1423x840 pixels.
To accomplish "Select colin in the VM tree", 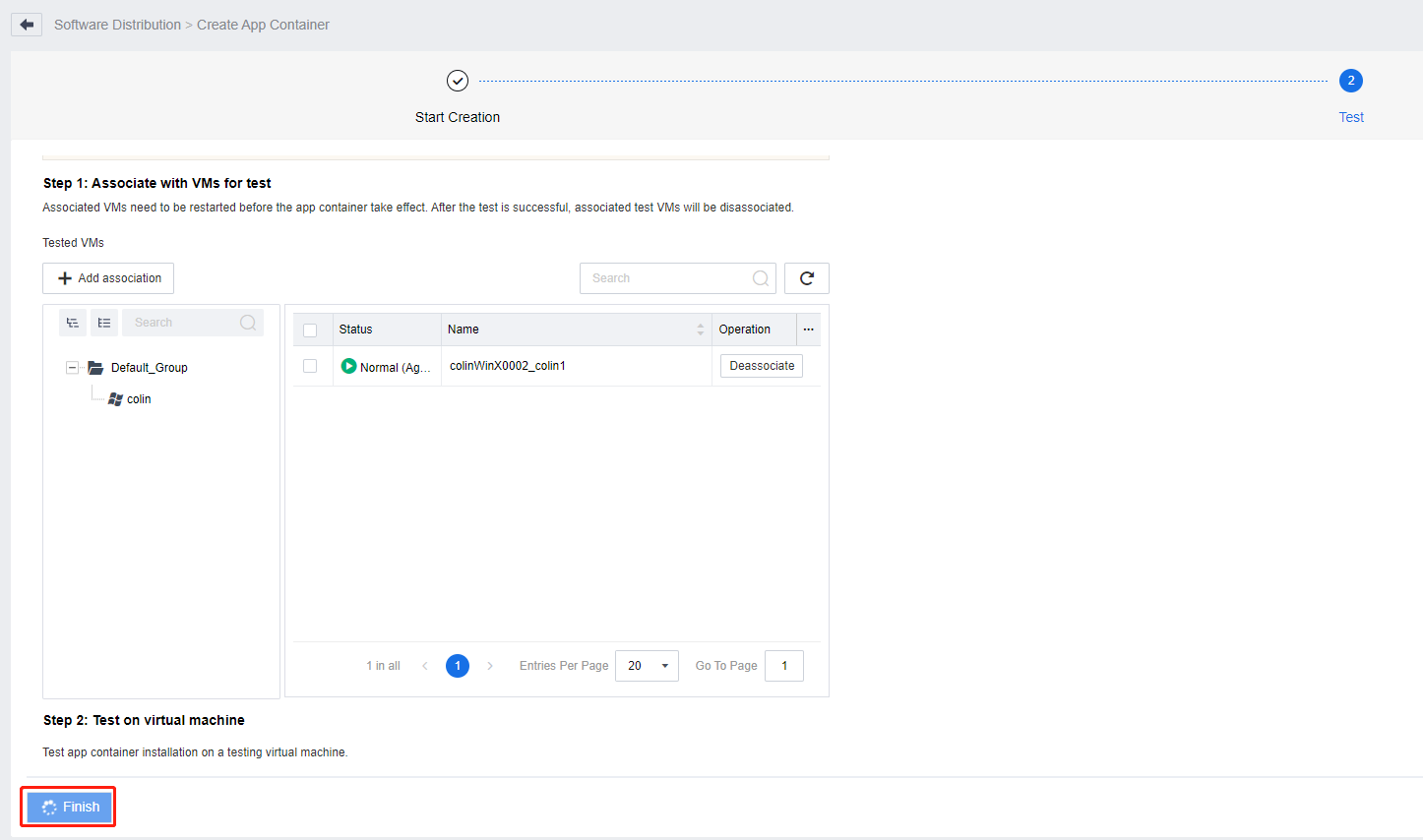I will pos(138,399).
